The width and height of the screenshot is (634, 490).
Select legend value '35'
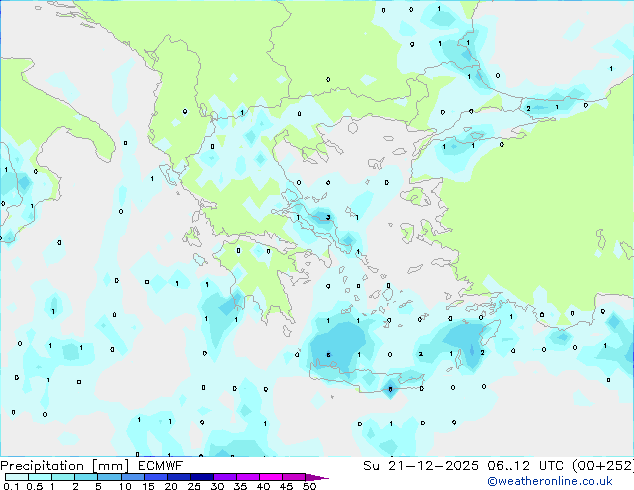[x=241, y=486]
